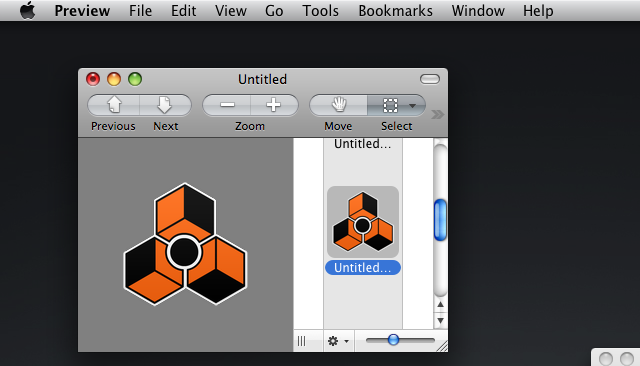Go to the Previous page with up arrow
This screenshot has height=366, width=640.
tap(114, 105)
